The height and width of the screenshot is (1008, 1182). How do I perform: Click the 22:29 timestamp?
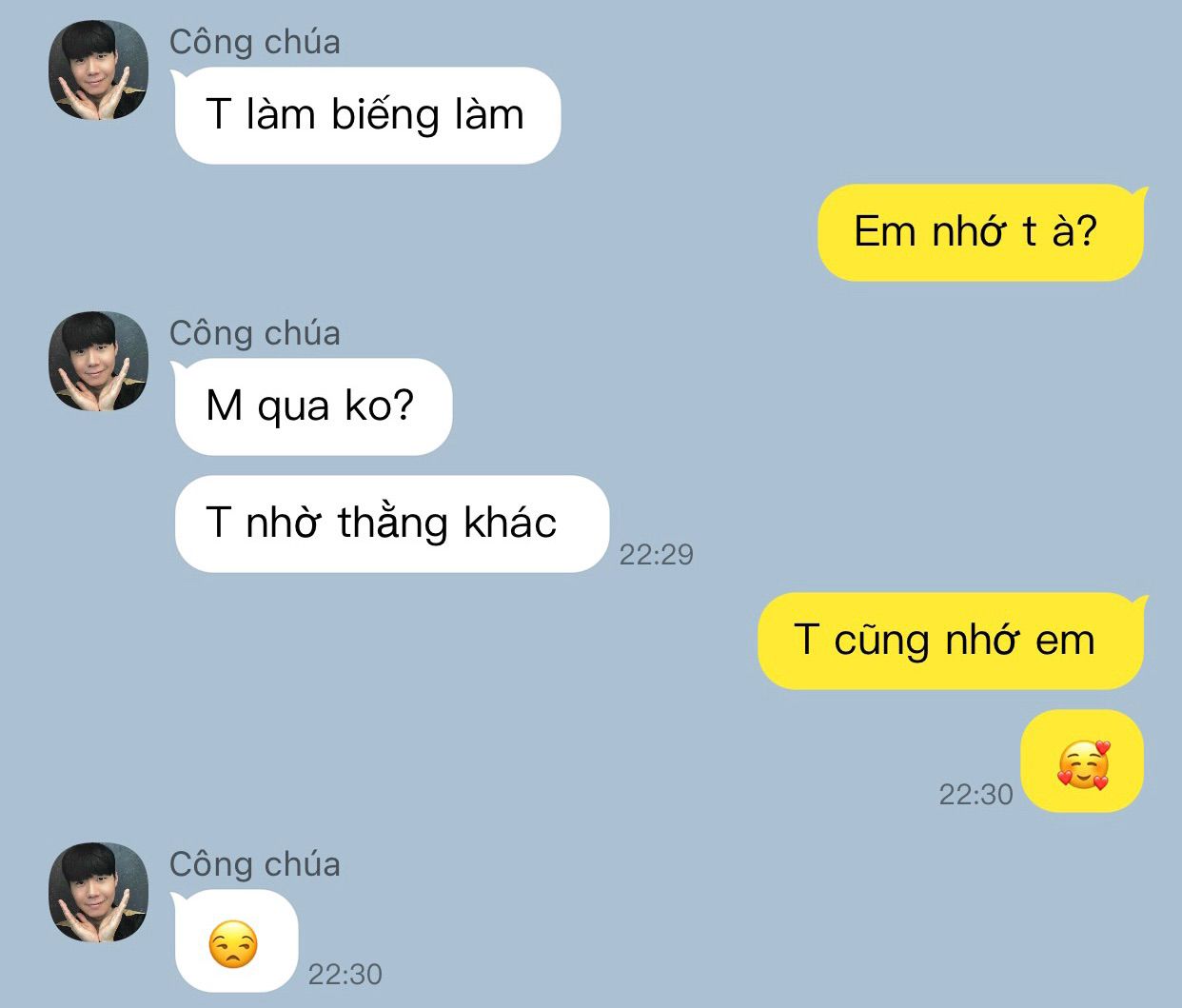(657, 554)
